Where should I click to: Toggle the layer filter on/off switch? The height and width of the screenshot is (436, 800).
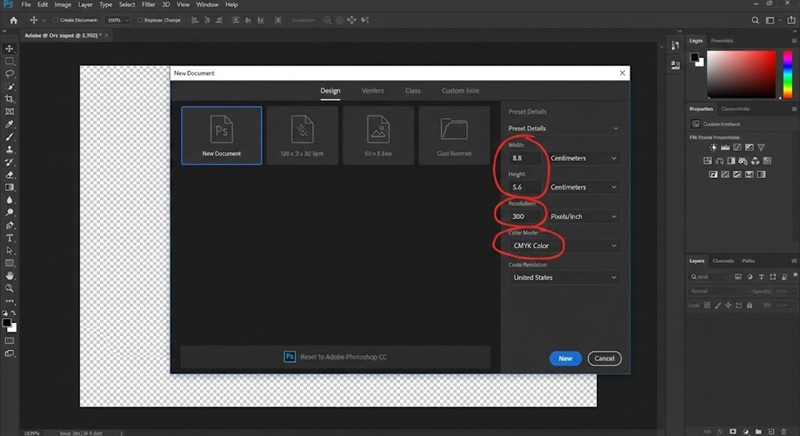[795, 275]
